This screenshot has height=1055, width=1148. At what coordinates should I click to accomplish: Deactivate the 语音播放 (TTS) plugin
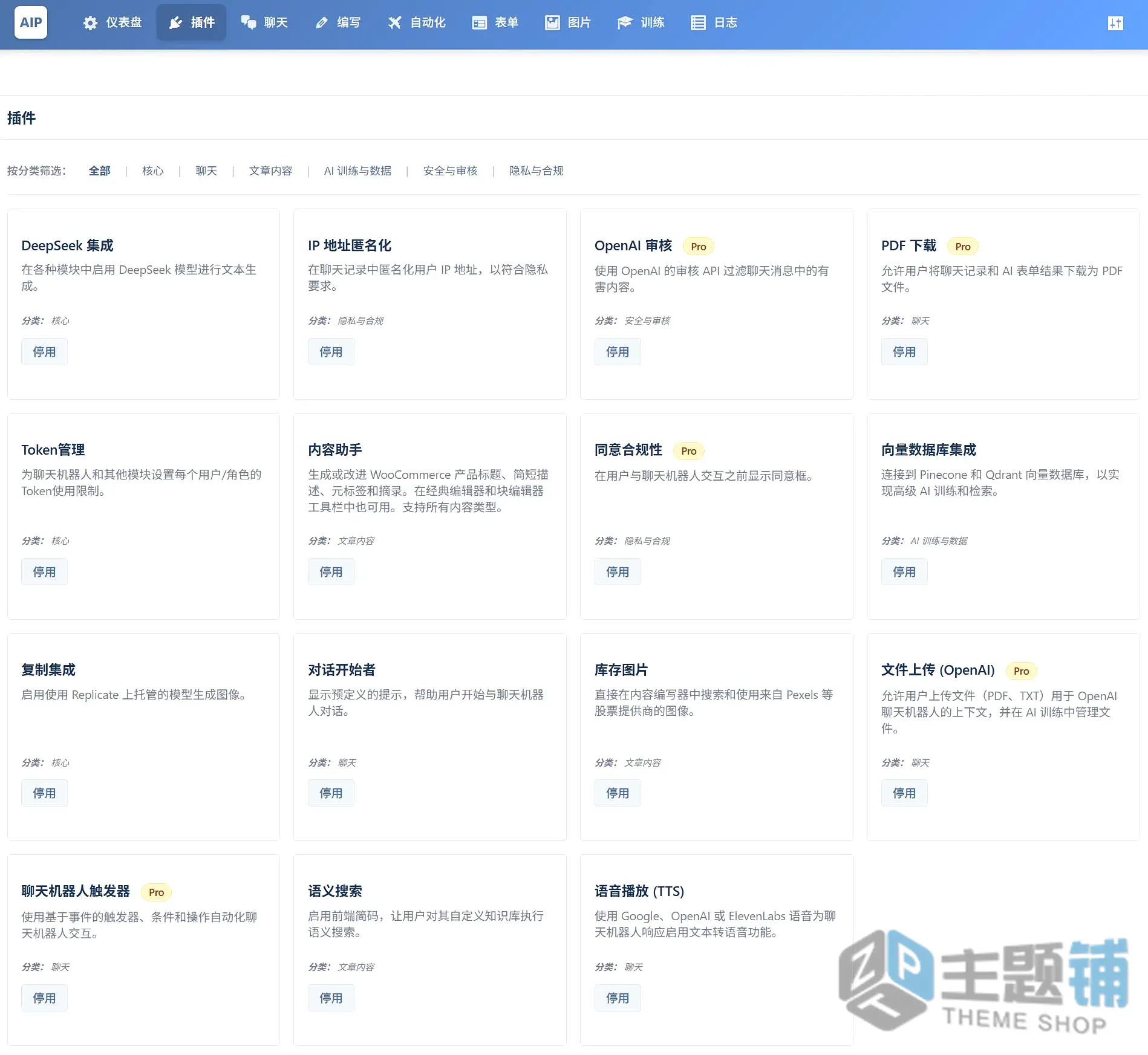[618, 998]
